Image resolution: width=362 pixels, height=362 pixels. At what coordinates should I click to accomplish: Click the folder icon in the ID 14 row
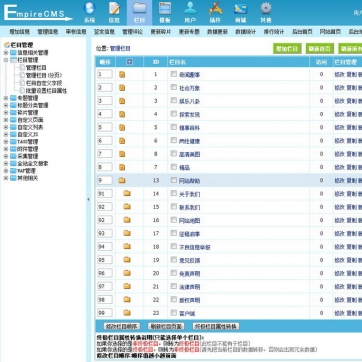(x=127, y=193)
